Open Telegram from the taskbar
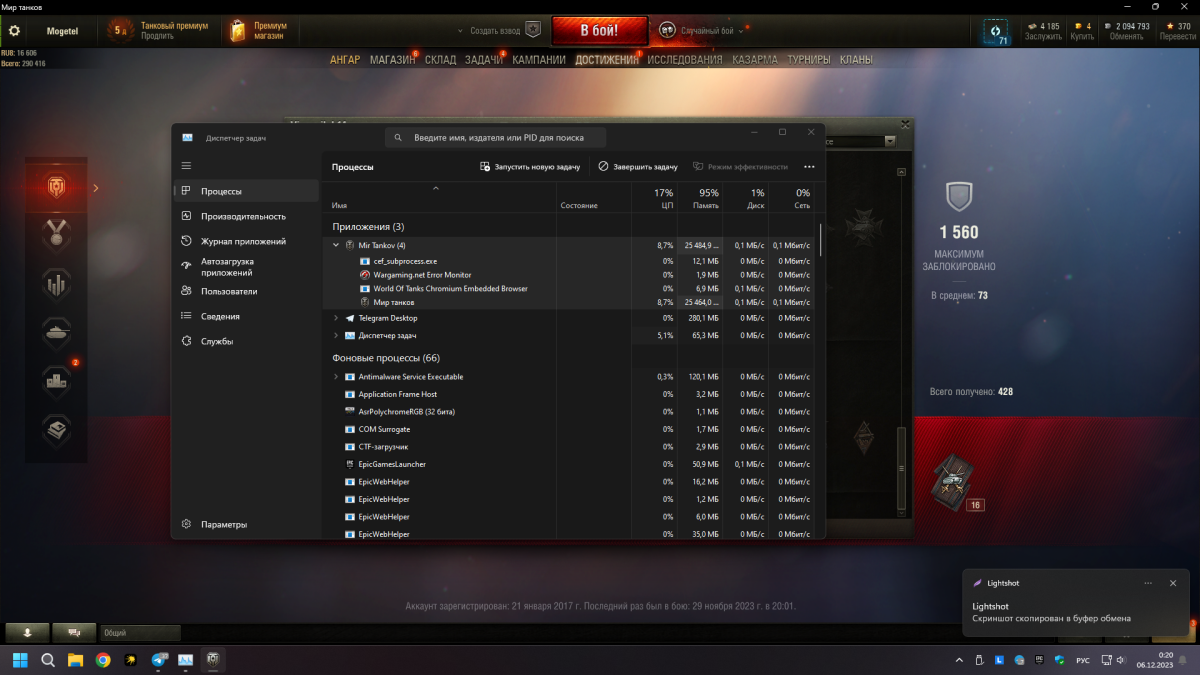The height and width of the screenshot is (675, 1200). point(158,660)
